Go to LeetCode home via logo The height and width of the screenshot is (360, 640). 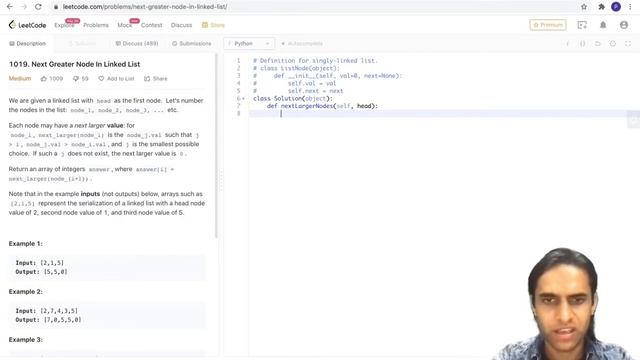tap(27, 25)
